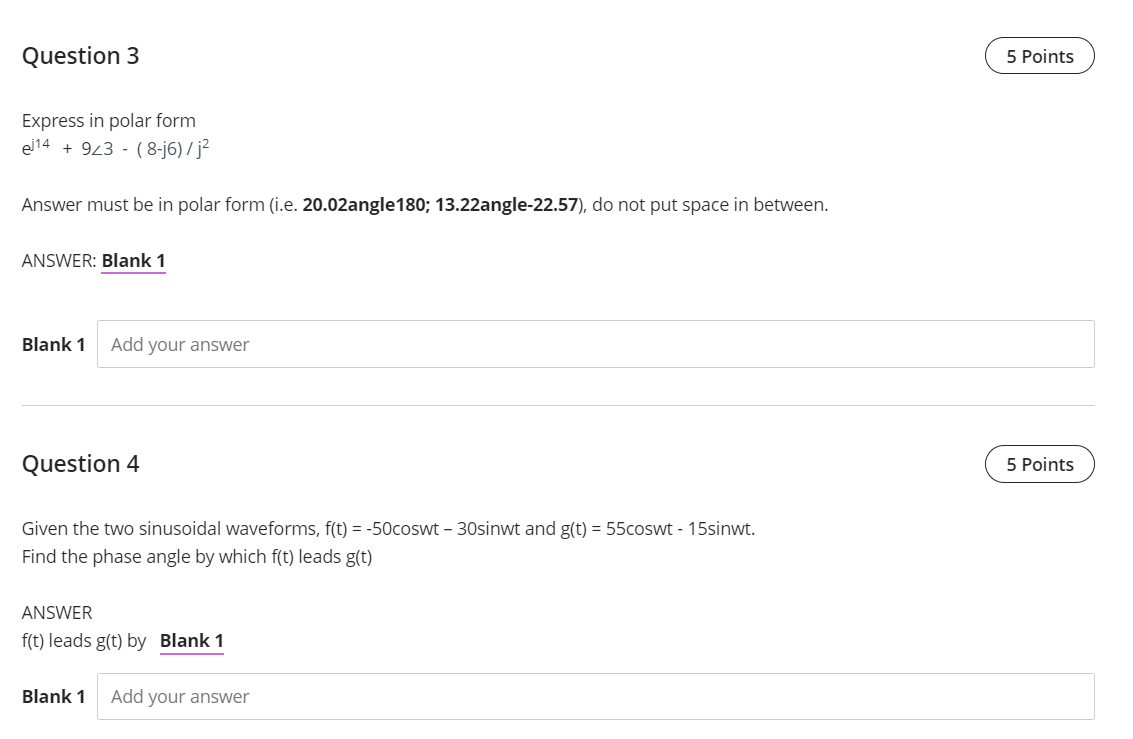Click 'Blank 1' label beside Question 3 input
This screenshot has width=1134, height=739.
(53, 344)
